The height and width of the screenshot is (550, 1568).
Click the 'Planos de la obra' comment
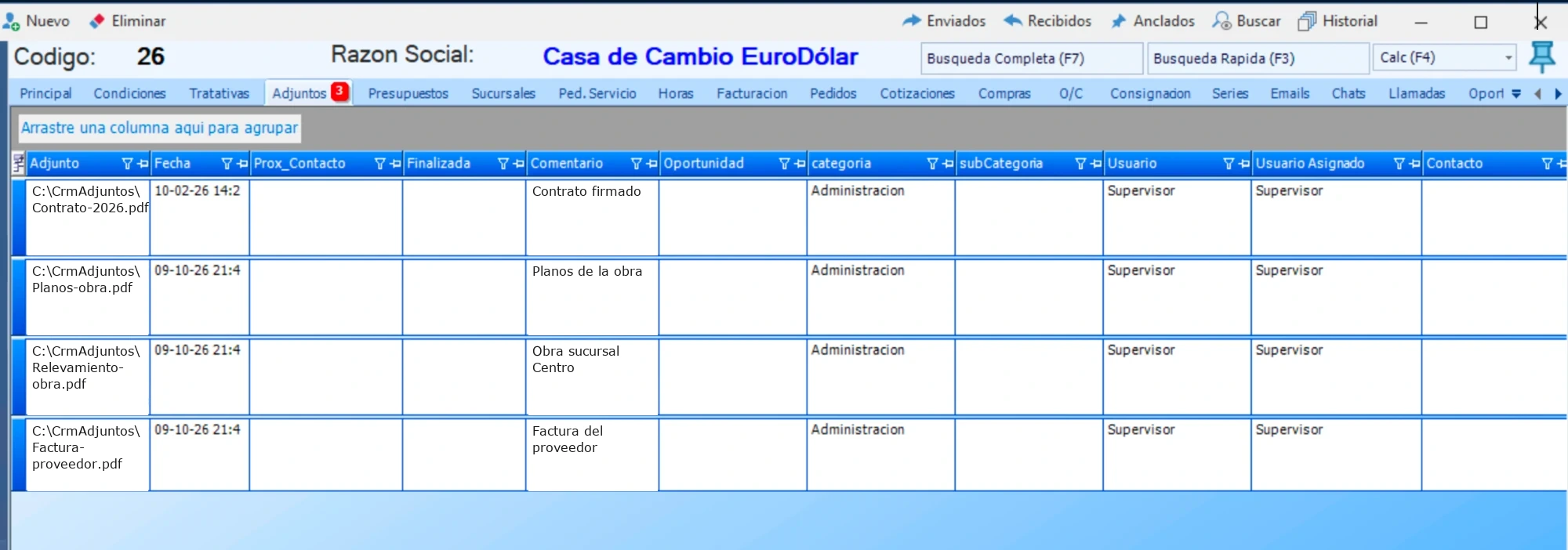pos(592,297)
